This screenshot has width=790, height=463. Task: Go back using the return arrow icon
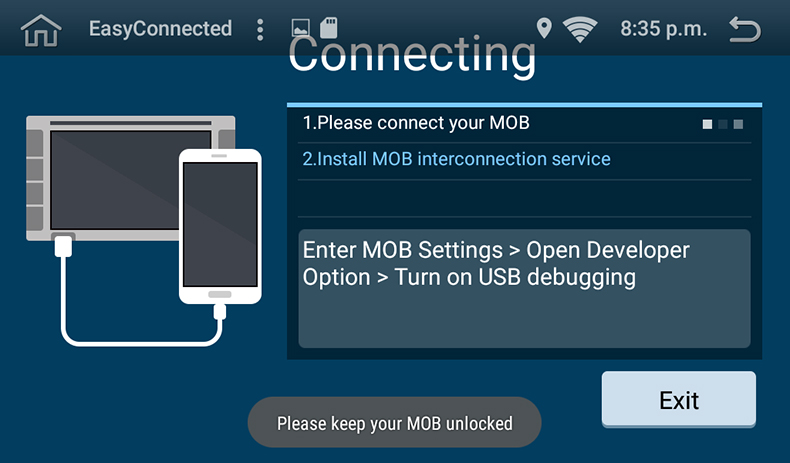[x=745, y=30]
